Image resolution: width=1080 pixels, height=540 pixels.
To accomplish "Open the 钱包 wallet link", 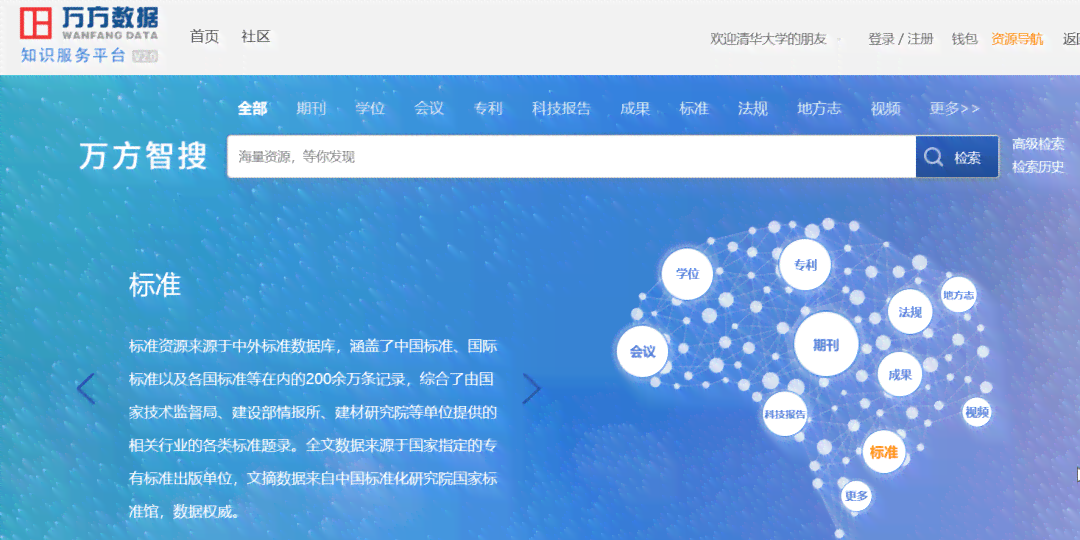I will [x=964, y=39].
